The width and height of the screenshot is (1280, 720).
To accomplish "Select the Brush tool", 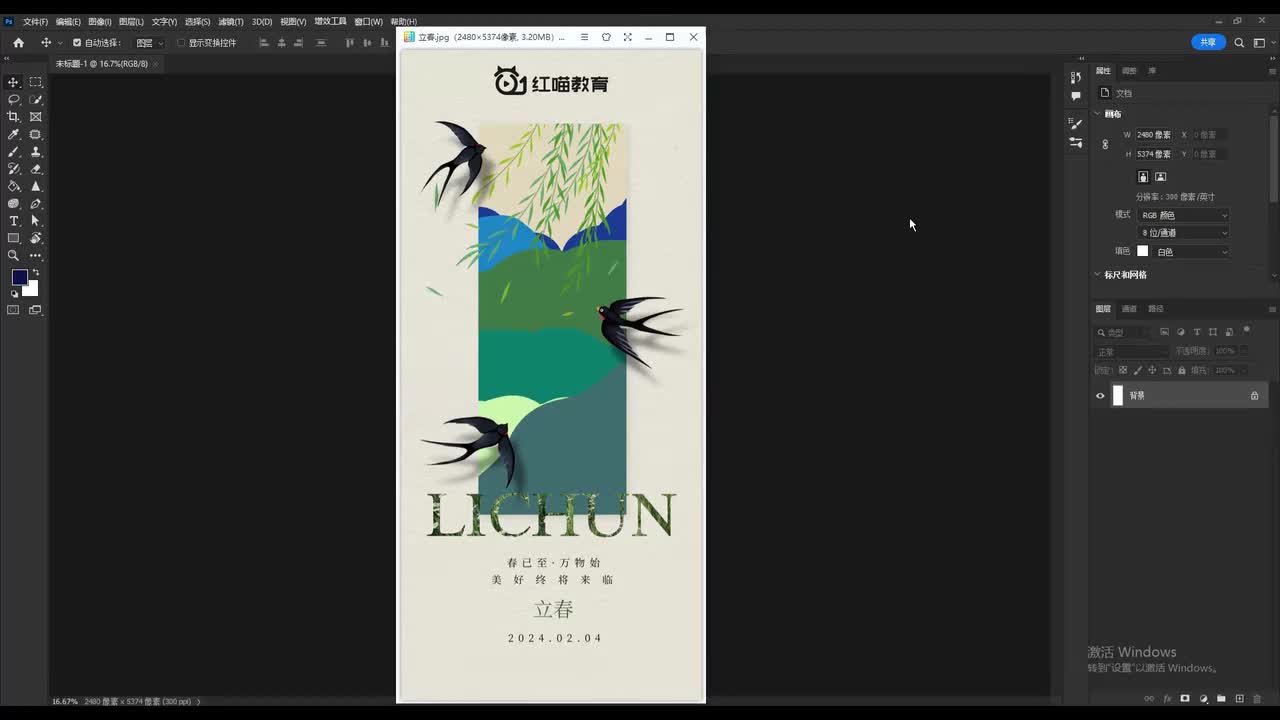I will pyautogui.click(x=13, y=152).
